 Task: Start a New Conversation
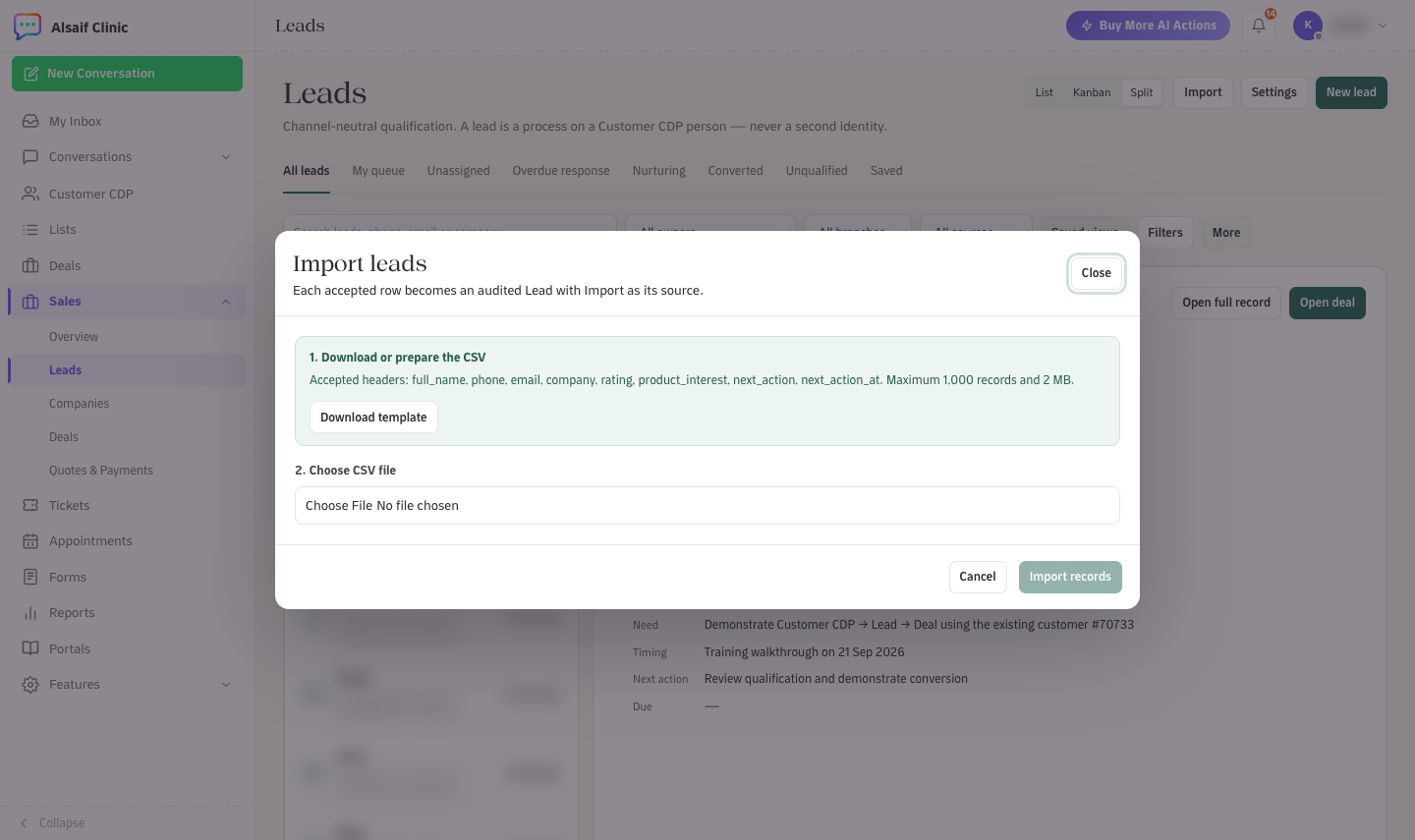(x=127, y=74)
